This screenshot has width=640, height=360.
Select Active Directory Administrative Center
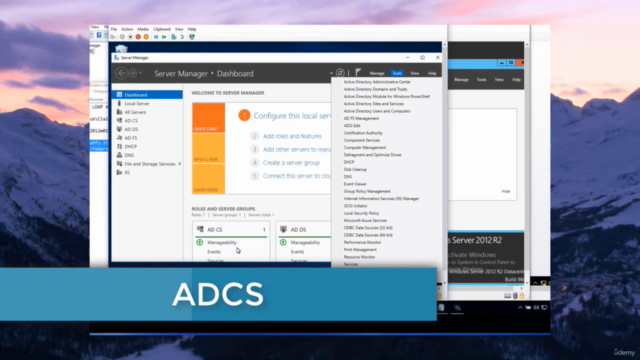coord(377,82)
